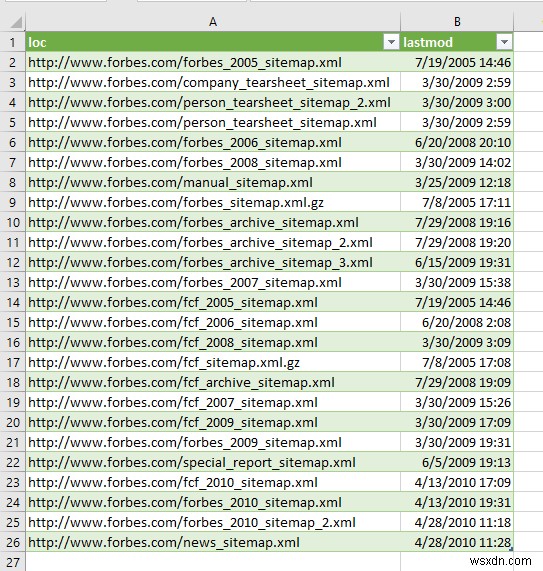Select column B header
The height and width of the screenshot is (571, 543).
(x=457, y=22)
